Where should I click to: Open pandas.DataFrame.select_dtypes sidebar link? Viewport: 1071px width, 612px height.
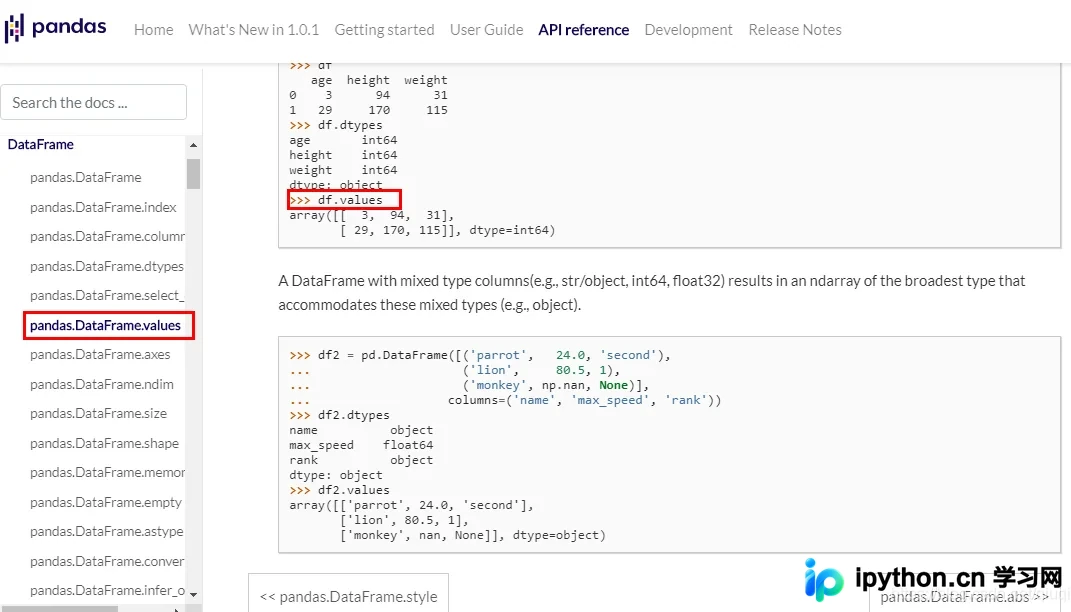(107, 295)
